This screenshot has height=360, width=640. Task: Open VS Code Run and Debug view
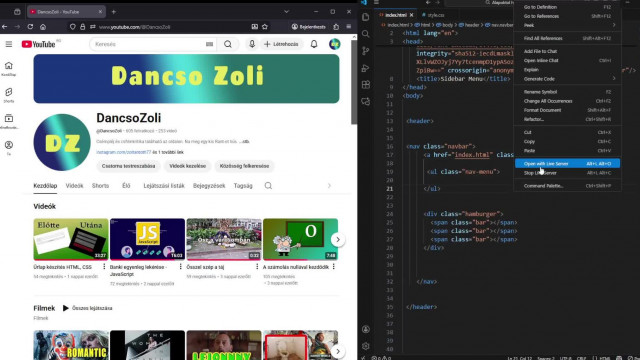pos(366,68)
